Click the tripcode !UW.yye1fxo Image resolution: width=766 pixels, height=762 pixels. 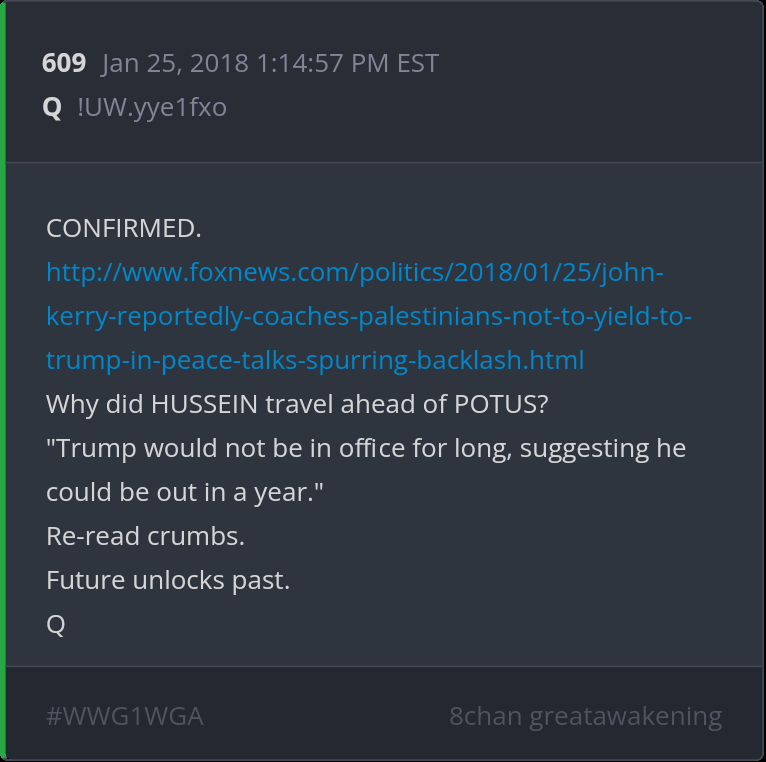[152, 107]
